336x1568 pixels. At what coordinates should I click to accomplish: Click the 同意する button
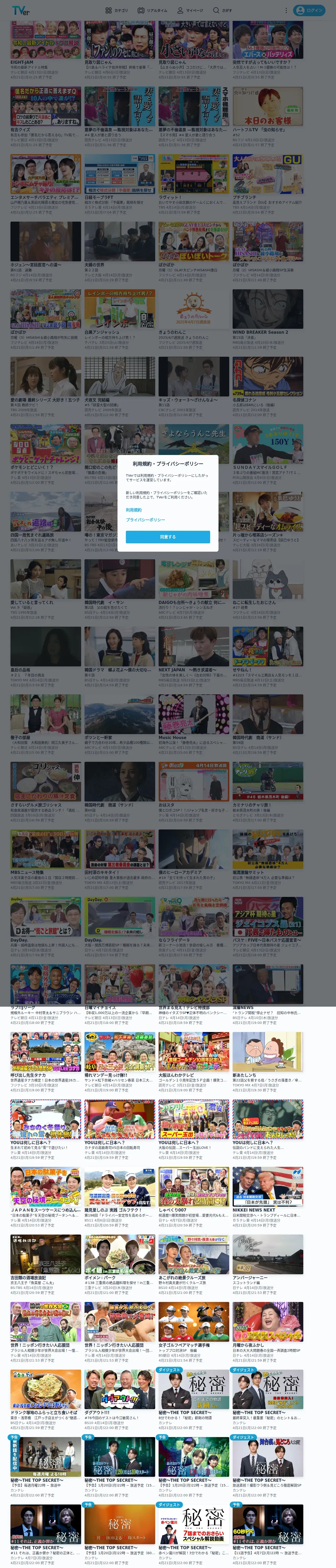168,537
